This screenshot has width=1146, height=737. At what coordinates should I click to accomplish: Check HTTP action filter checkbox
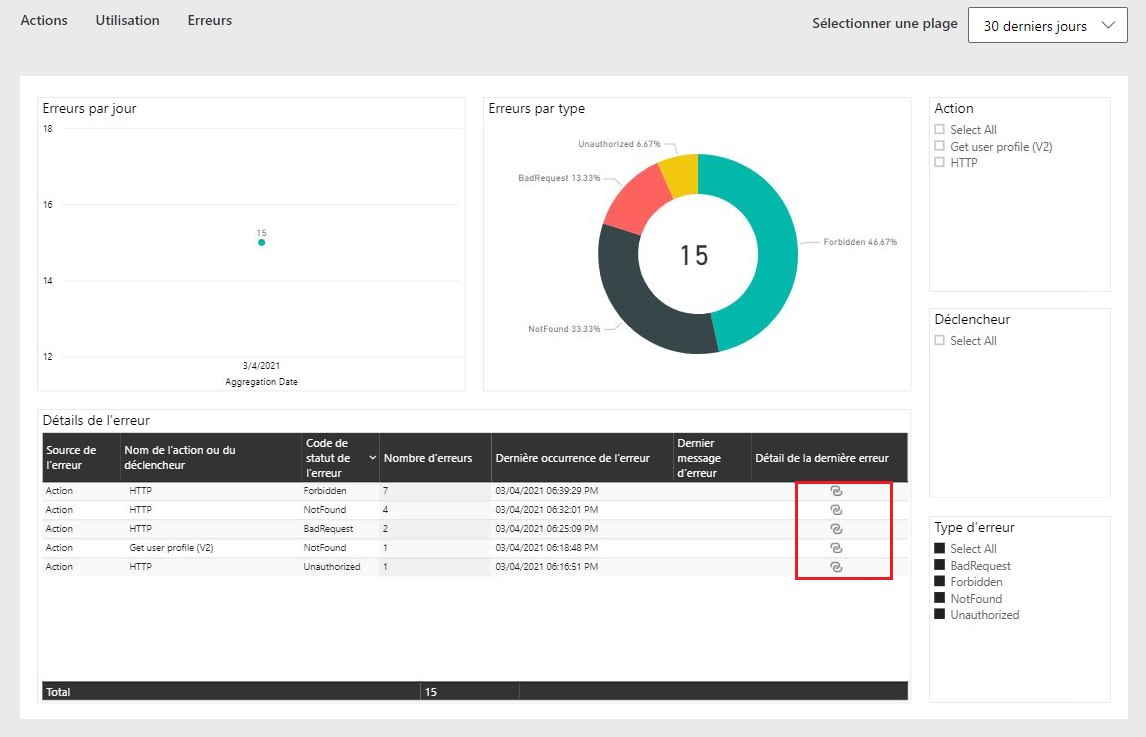pos(940,162)
